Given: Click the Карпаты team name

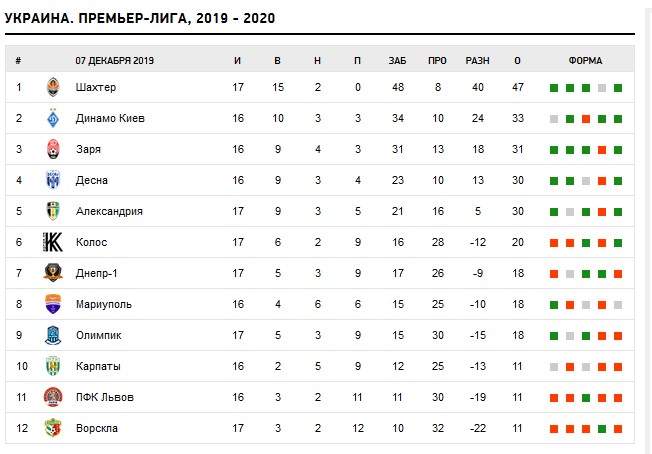Looking at the screenshot, I should (x=98, y=366).
